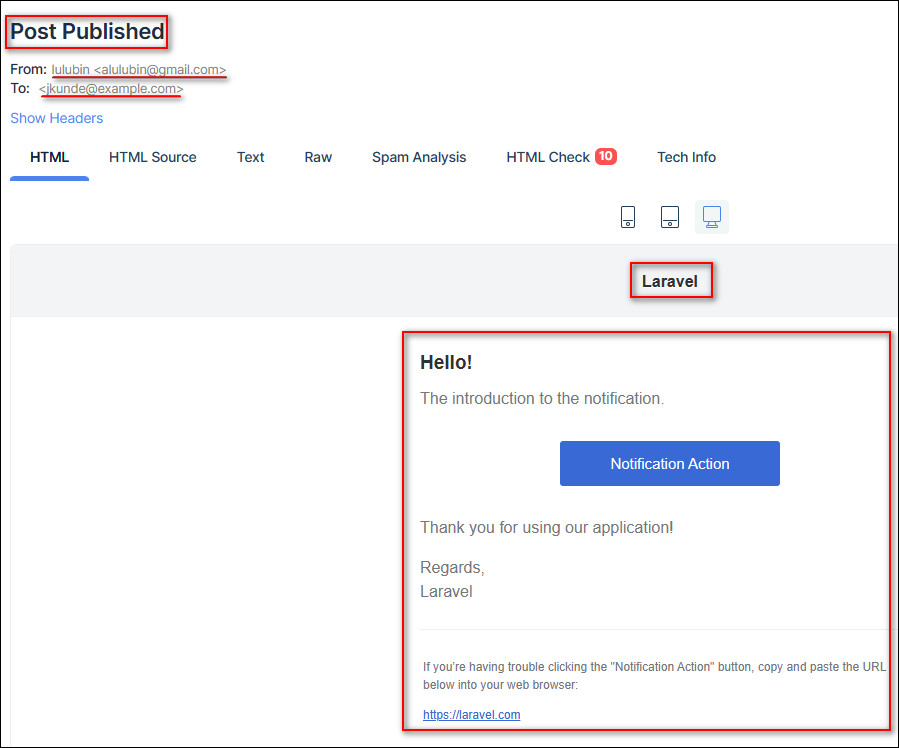Click the Post Published subject heading

87,32
